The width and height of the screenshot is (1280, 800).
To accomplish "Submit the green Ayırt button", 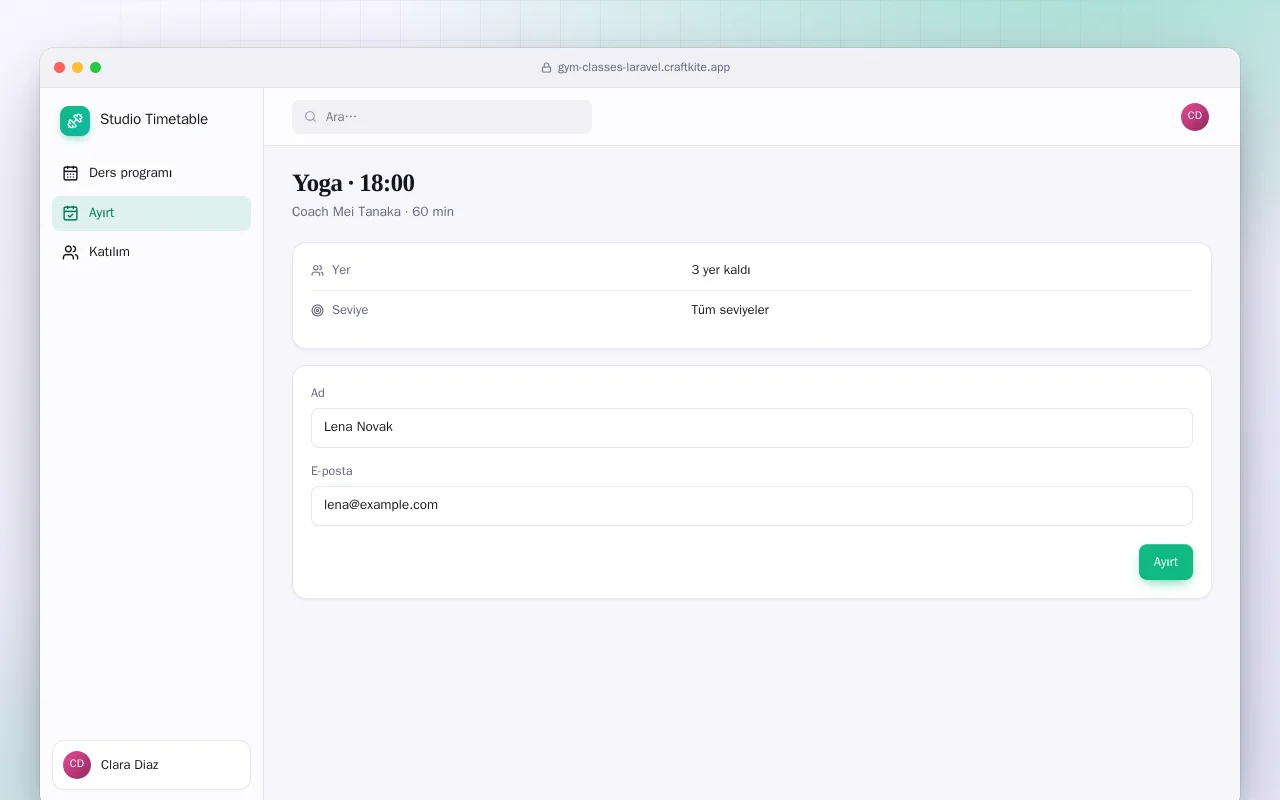I will 1166,562.
